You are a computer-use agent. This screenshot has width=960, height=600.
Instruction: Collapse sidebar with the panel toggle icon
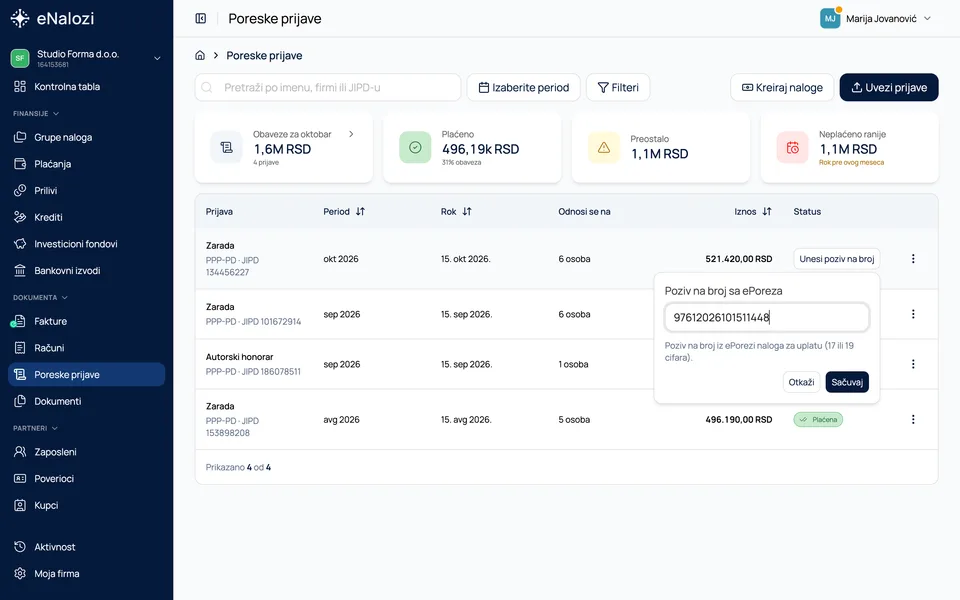(x=201, y=18)
